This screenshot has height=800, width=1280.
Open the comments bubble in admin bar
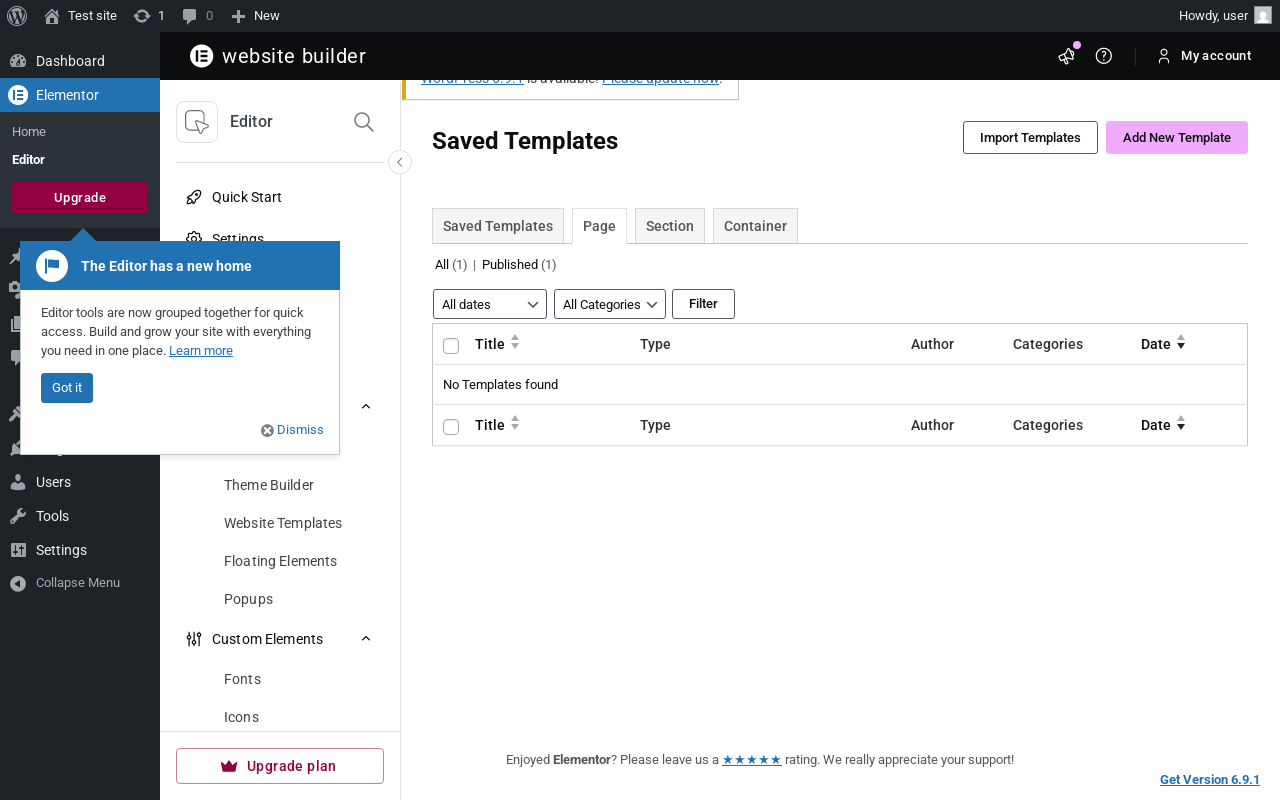tap(197, 15)
